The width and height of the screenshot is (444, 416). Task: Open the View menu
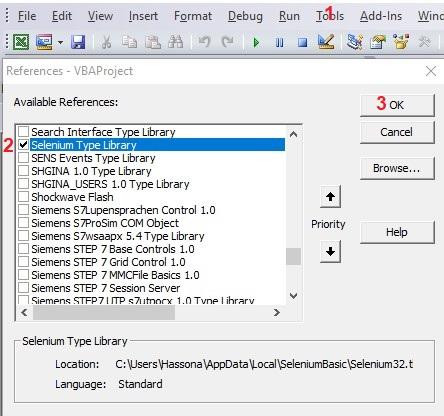click(100, 16)
